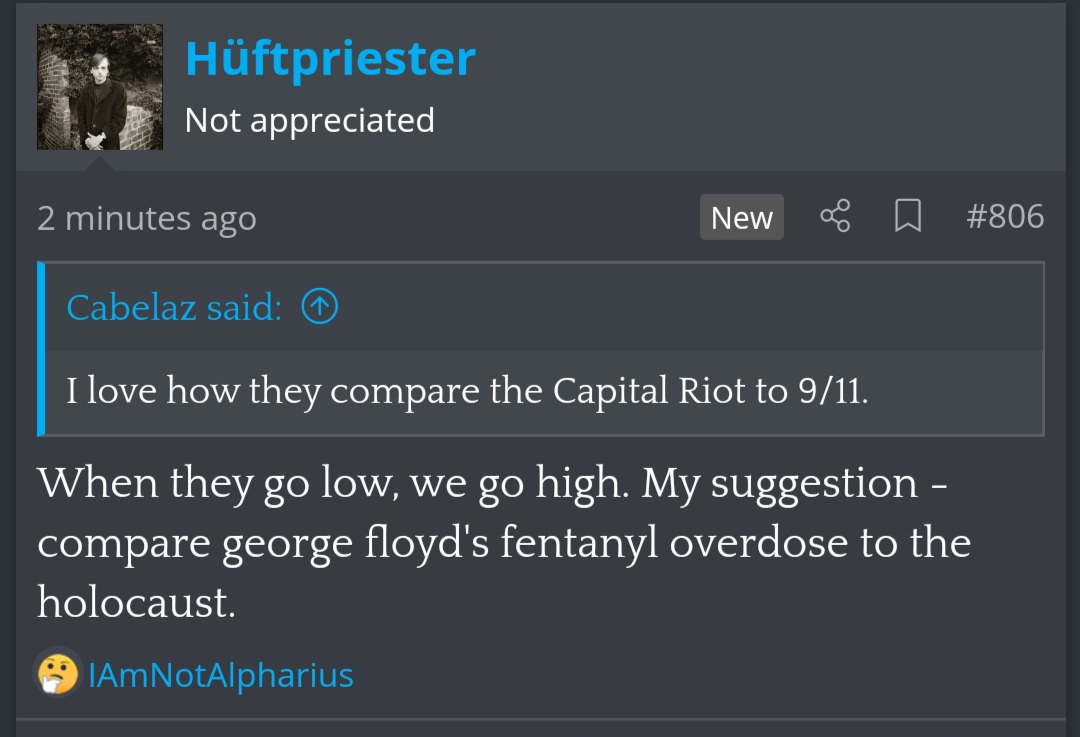The image size is (1080, 737).
Task: Click the New badge on the post
Action: (741, 217)
